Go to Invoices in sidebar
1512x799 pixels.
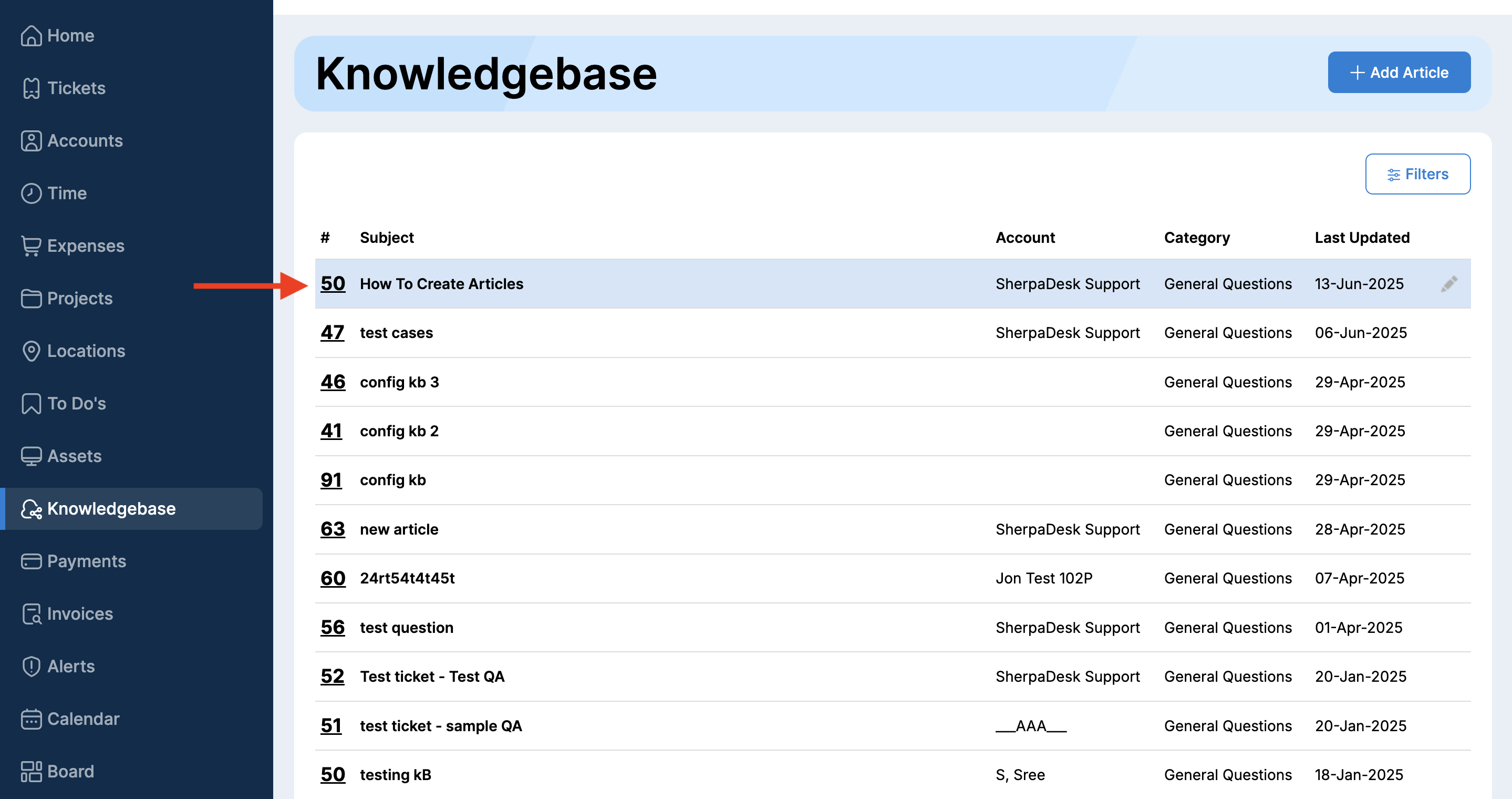point(79,613)
